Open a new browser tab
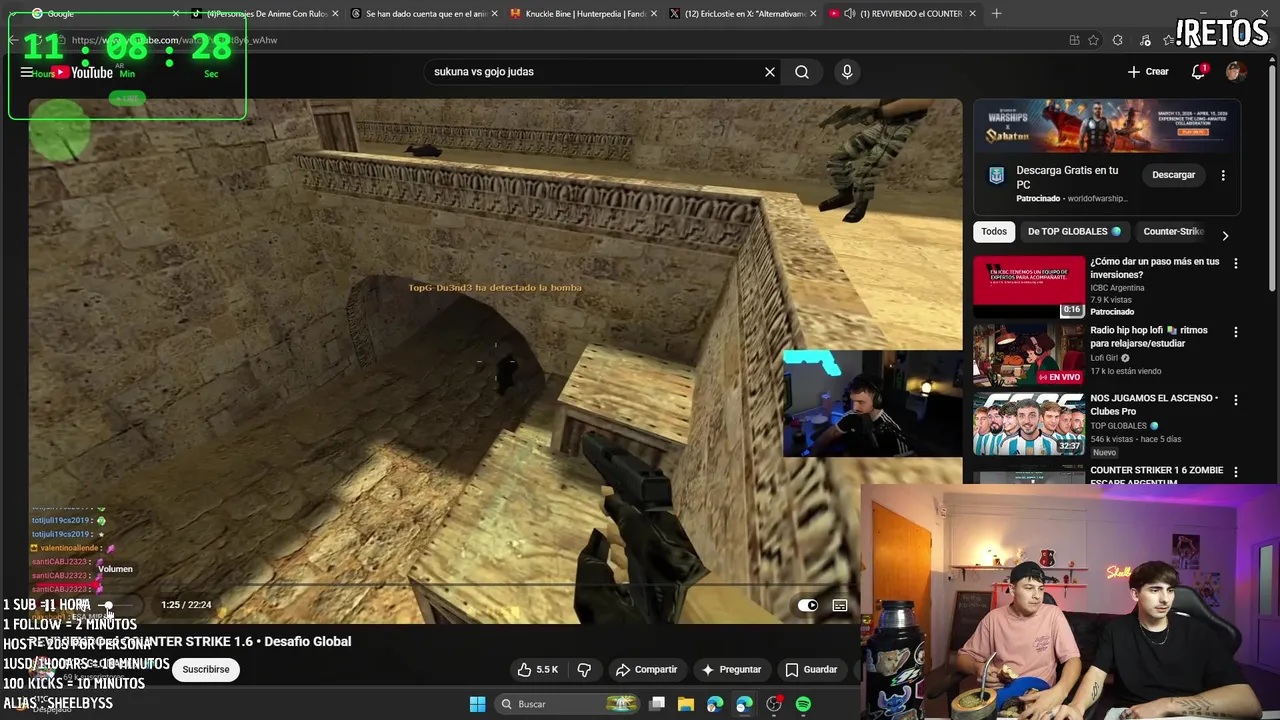 996,14
